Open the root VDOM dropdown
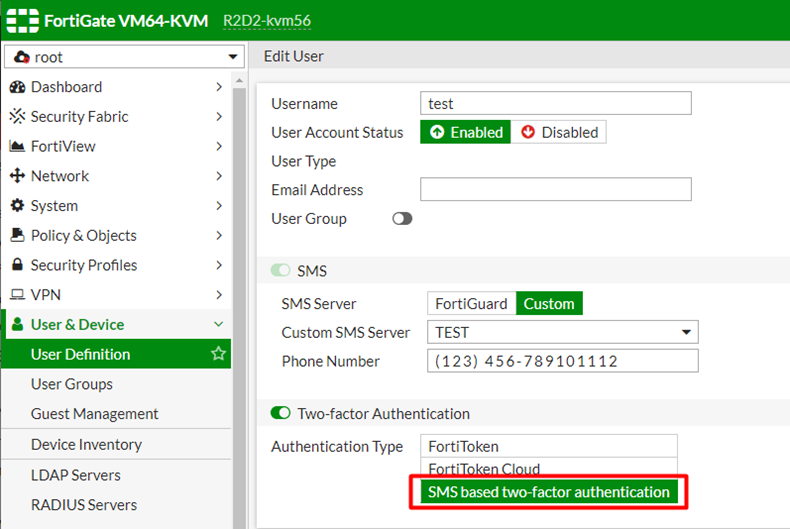The width and height of the screenshot is (790, 529). (124, 57)
